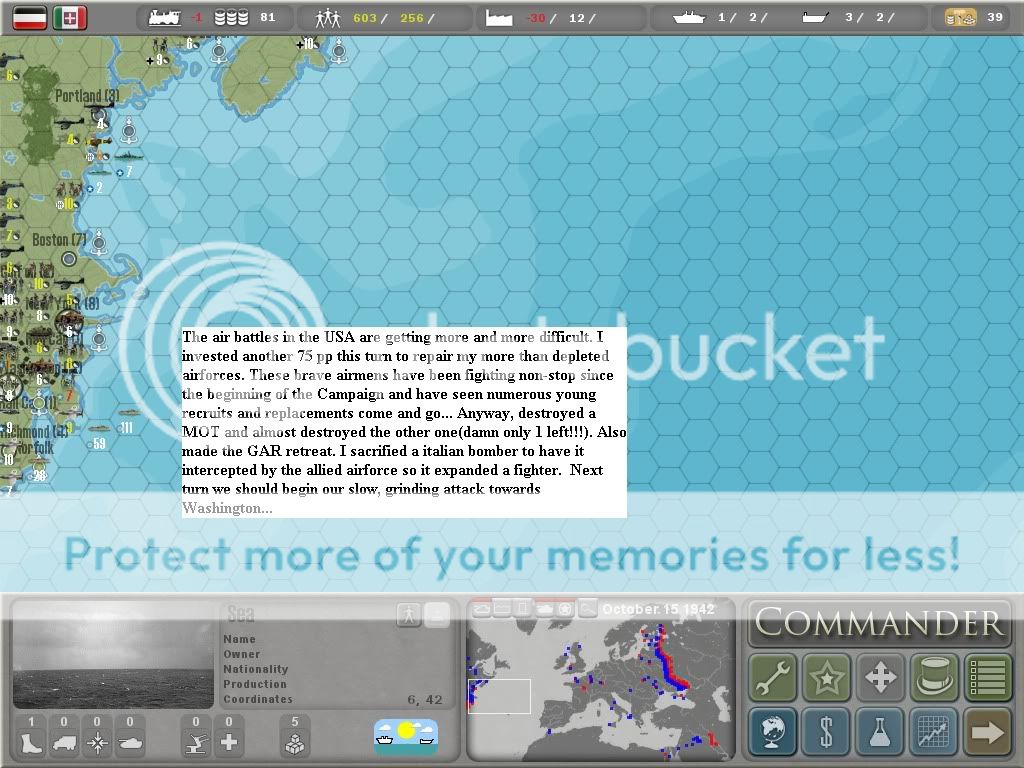The height and width of the screenshot is (768, 1024).
Task: Click the Boston city circle marker
Action: click(x=69, y=259)
